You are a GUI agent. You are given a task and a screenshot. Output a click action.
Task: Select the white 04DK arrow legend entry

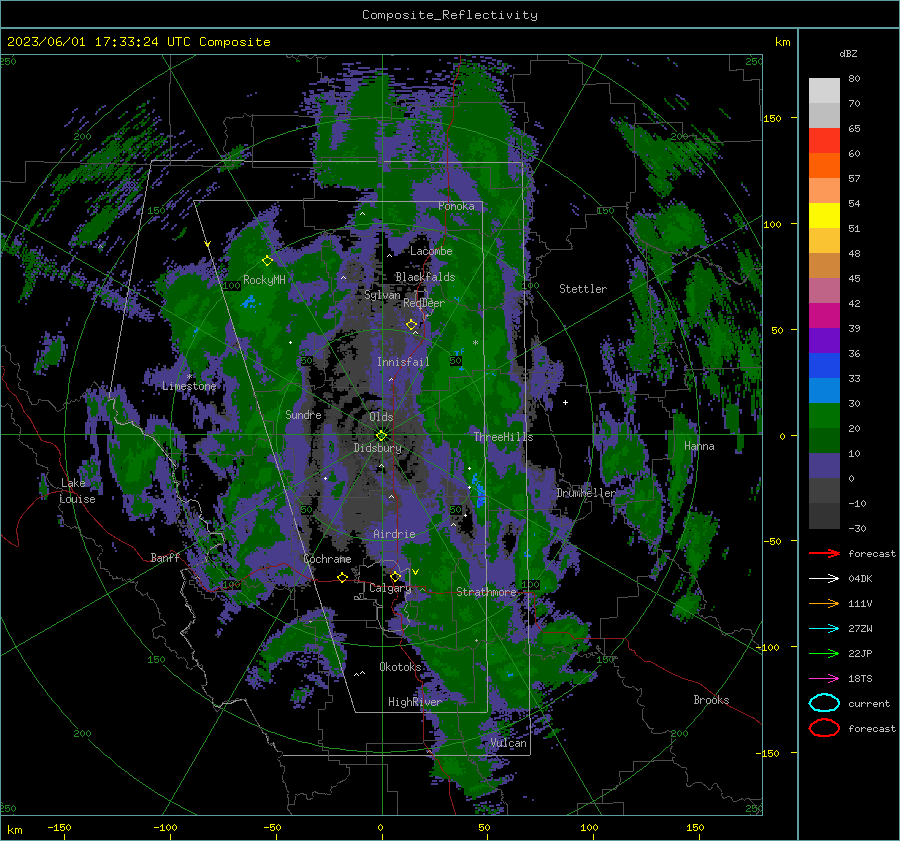(824, 578)
